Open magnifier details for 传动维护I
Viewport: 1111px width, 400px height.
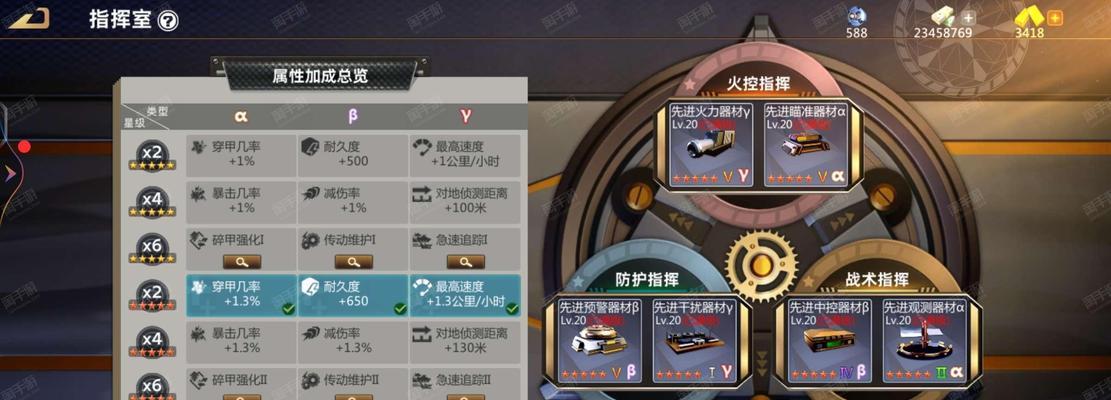354,262
